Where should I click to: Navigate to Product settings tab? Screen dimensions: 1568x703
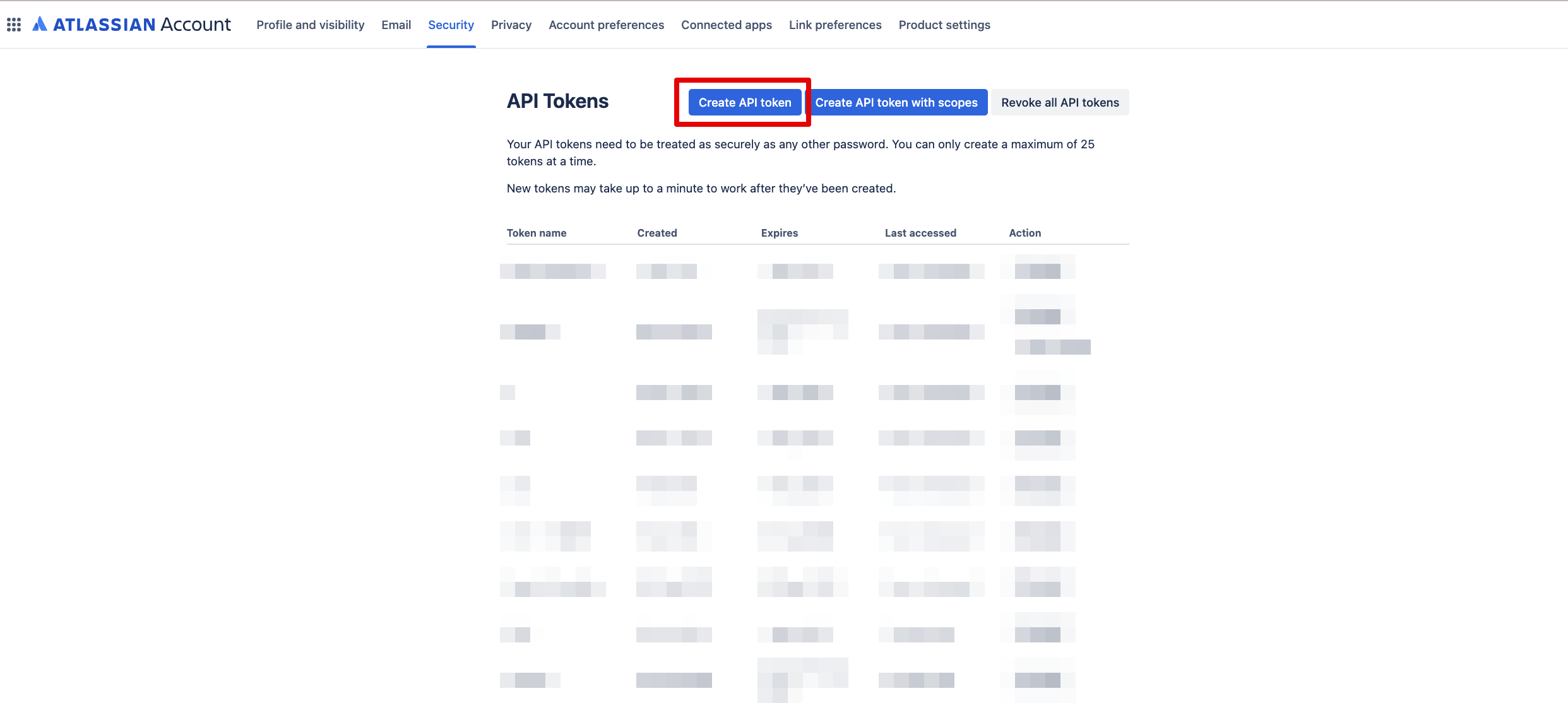(x=944, y=25)
